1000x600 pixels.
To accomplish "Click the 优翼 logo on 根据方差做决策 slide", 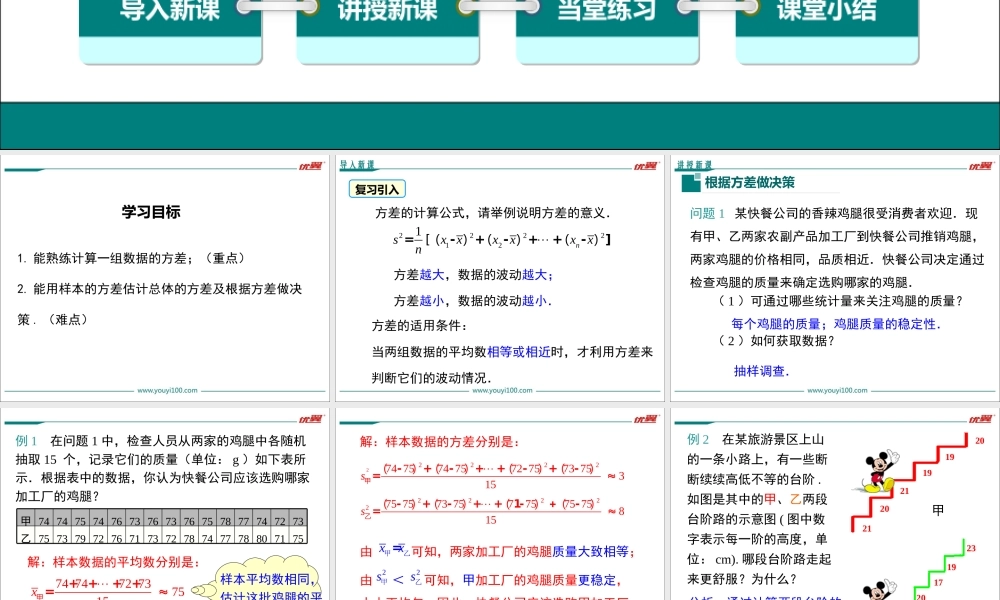I will pos(983,166).
